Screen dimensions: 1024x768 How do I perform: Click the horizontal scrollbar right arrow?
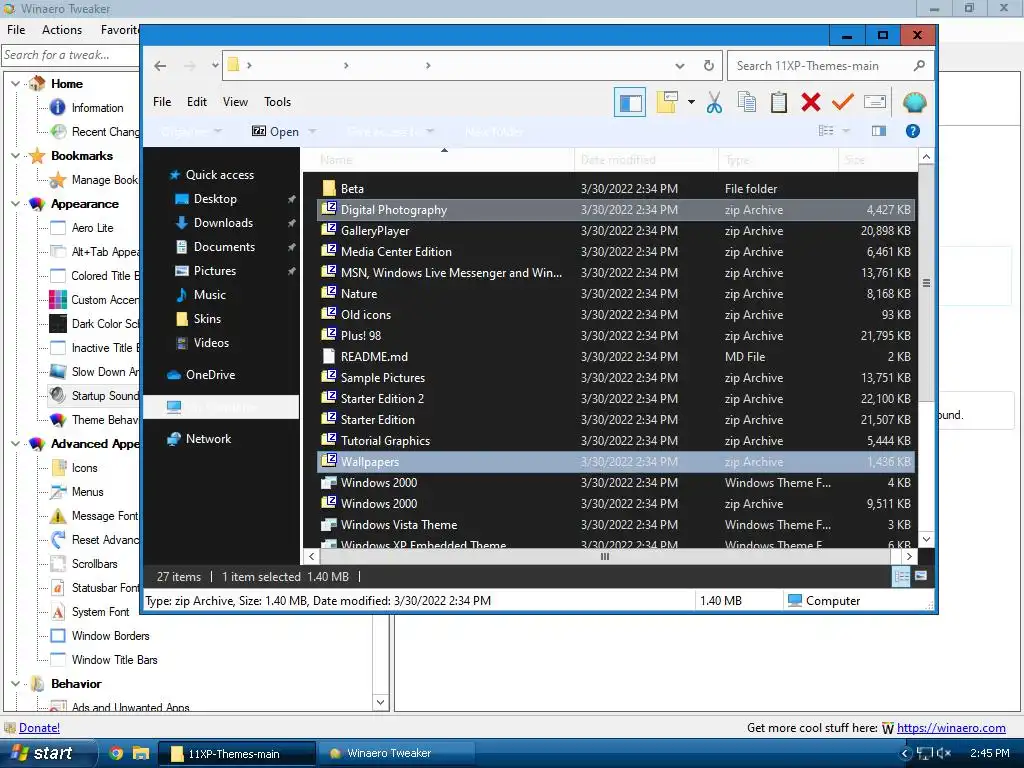pos(909,556)
